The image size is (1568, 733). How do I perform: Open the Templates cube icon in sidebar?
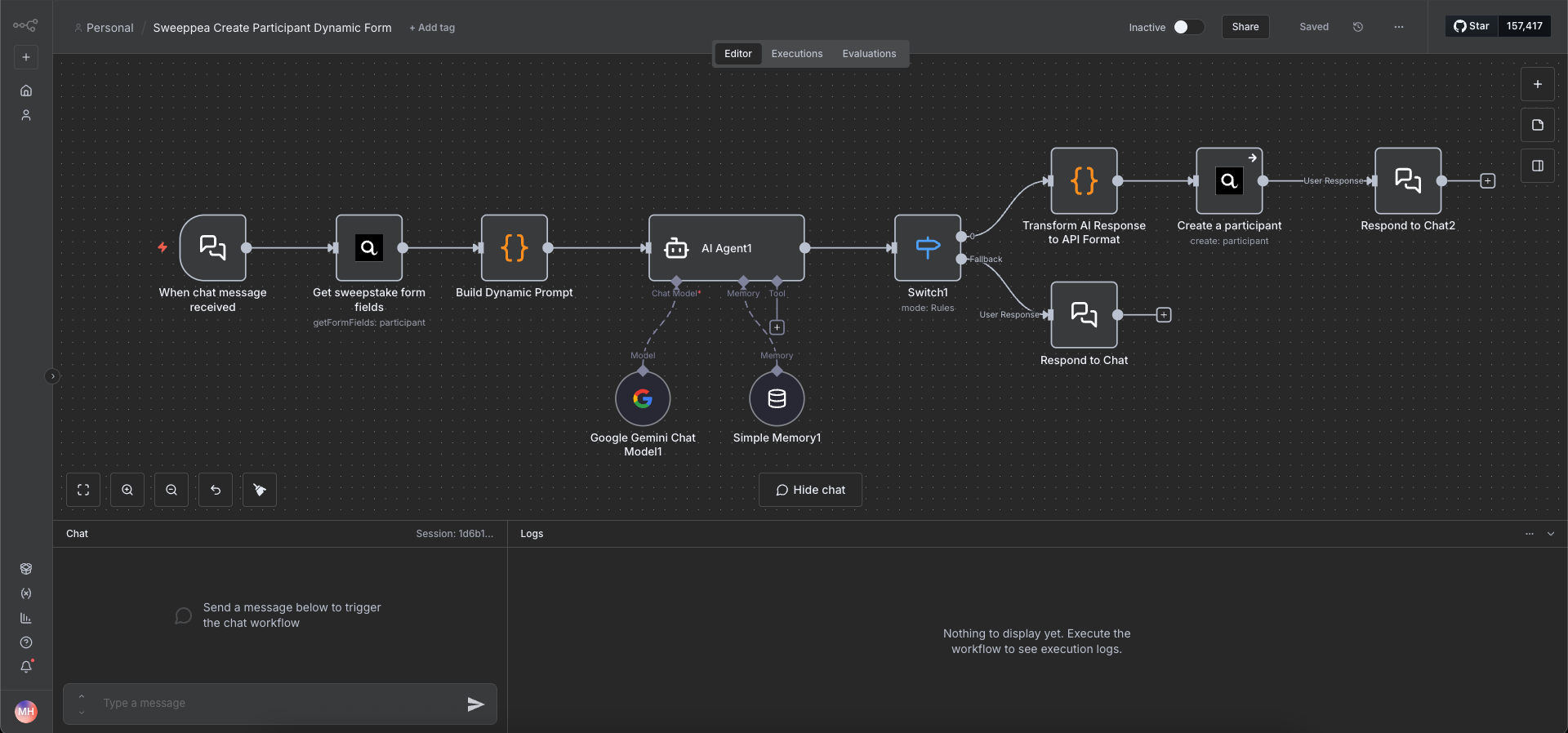coord(26,569)
